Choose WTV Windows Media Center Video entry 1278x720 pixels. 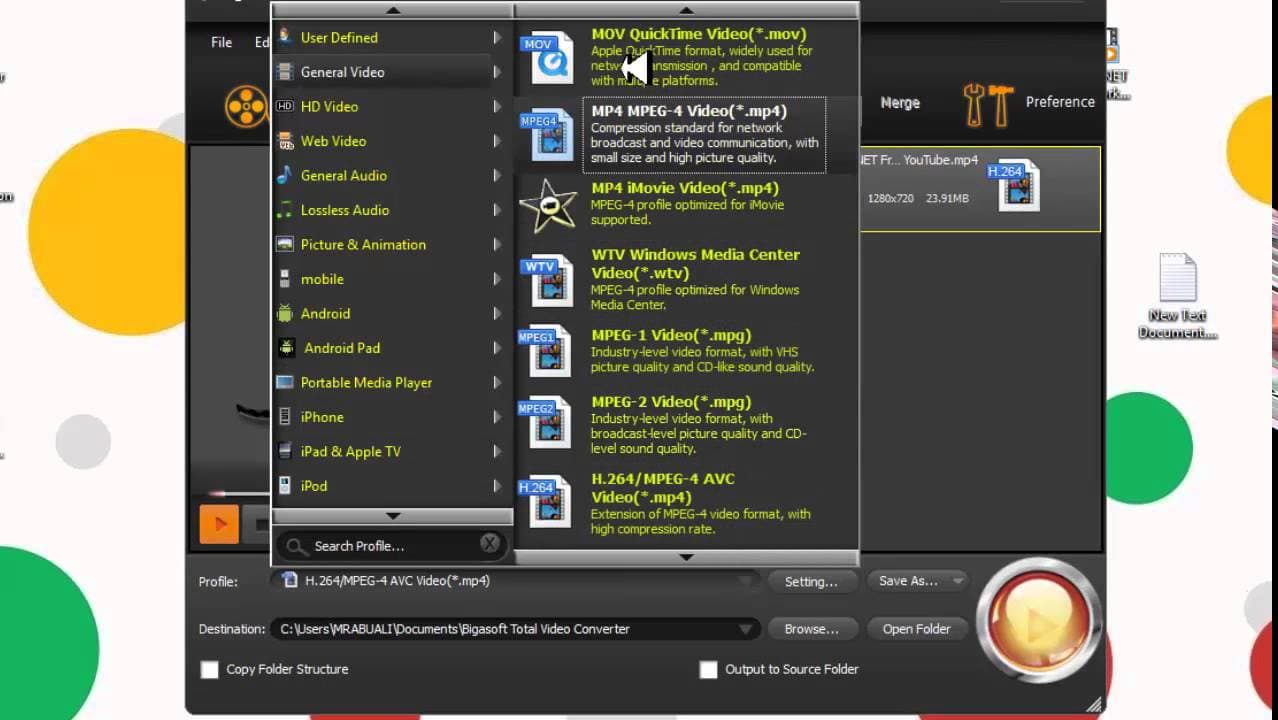point(686,281)
